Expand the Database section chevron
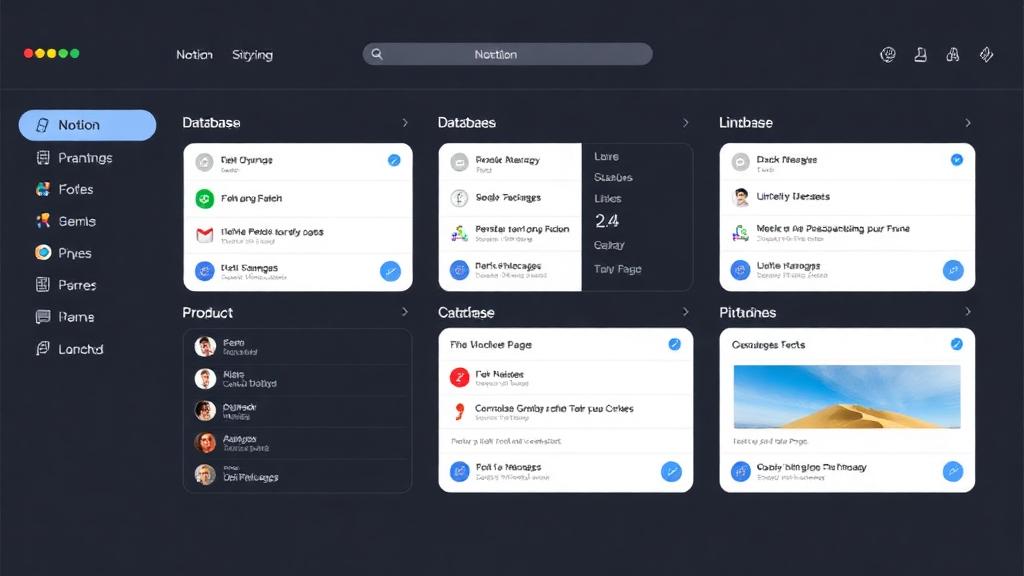 406,122
